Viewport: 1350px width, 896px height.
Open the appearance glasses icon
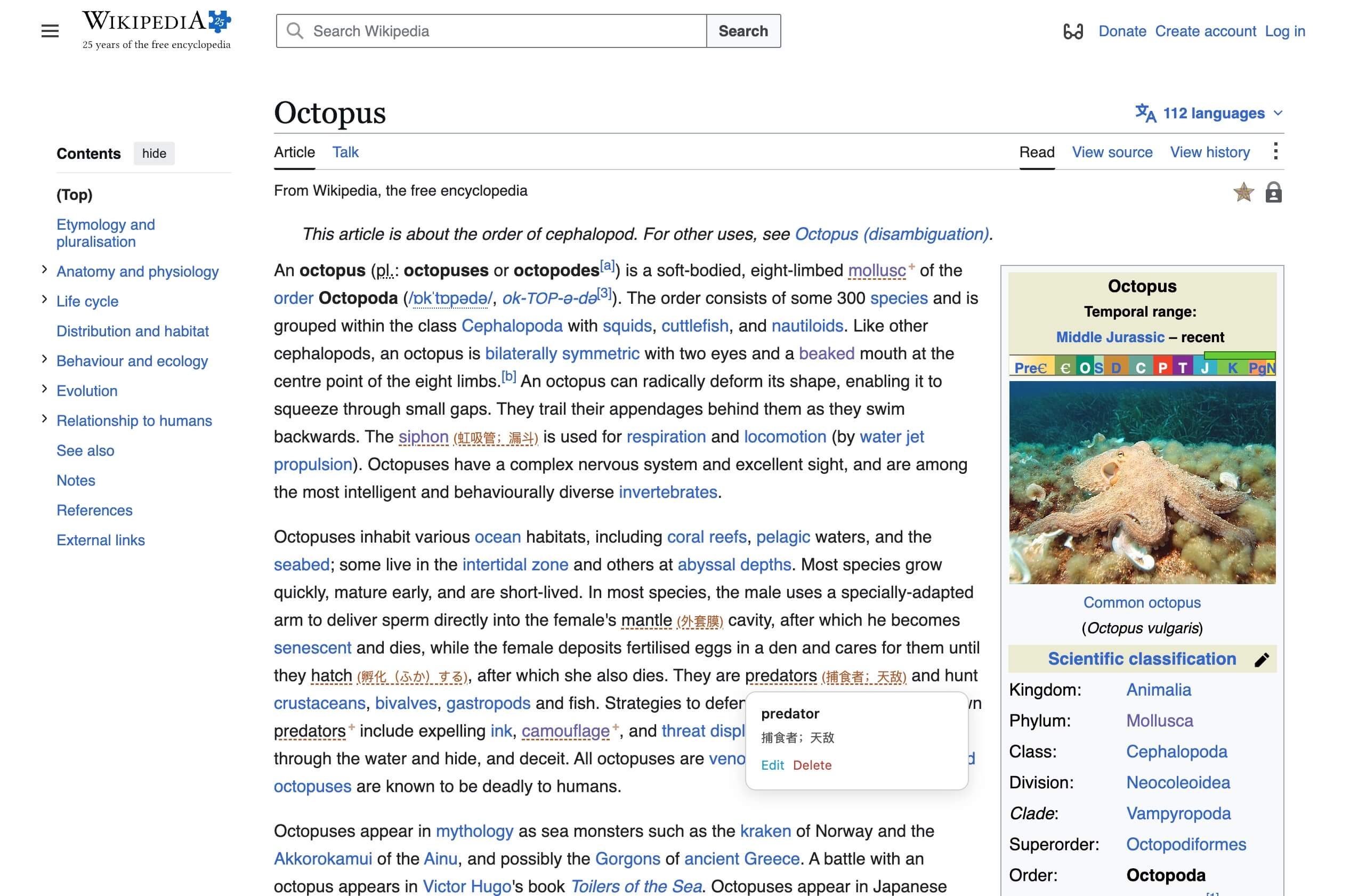point(1072,31)
